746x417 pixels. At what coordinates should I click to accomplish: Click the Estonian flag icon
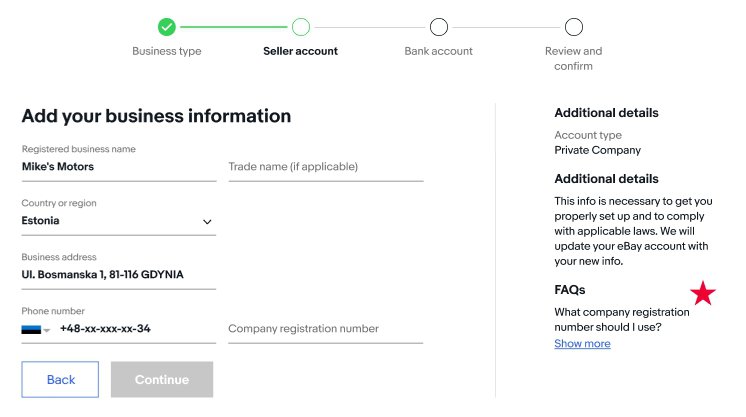[x=31, y=329]
